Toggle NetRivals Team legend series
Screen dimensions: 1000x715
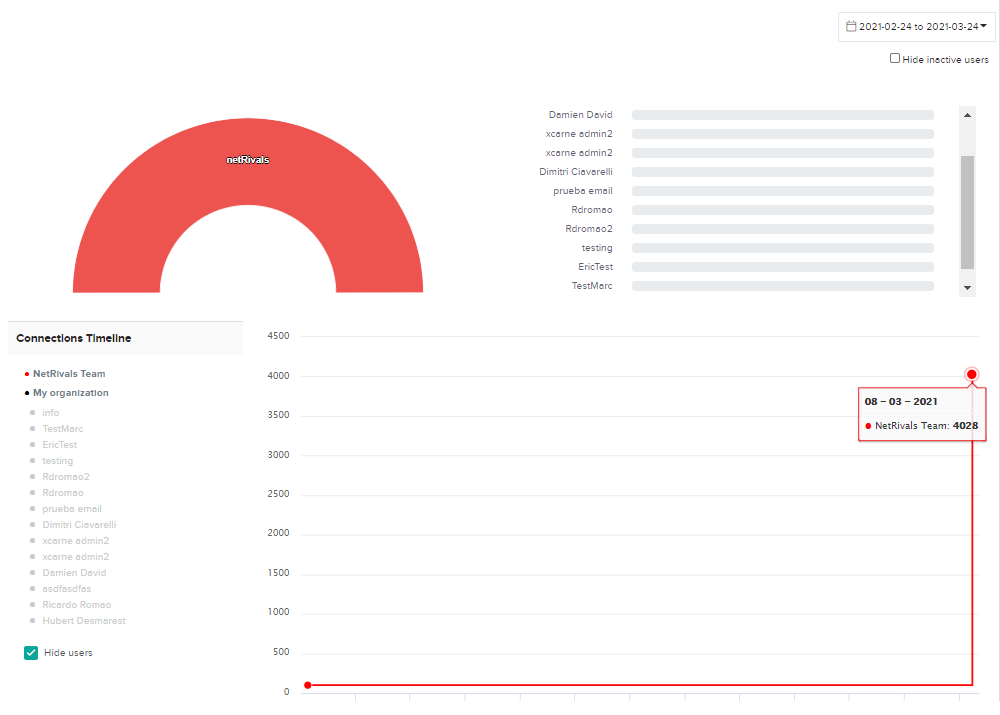coord(68,373)
